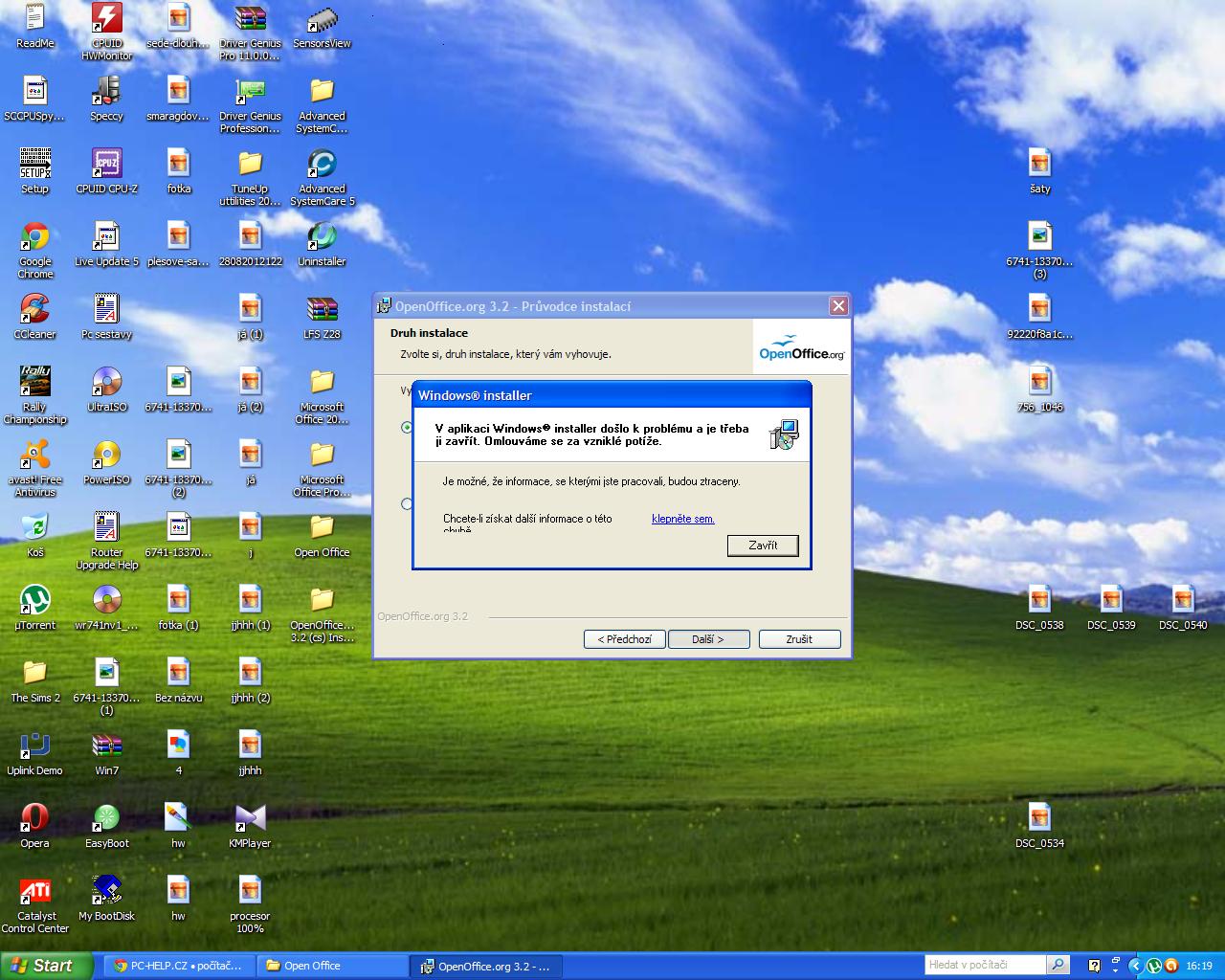
Task: Select the 28082012122 image file
Action: click(x=250, y=244)
